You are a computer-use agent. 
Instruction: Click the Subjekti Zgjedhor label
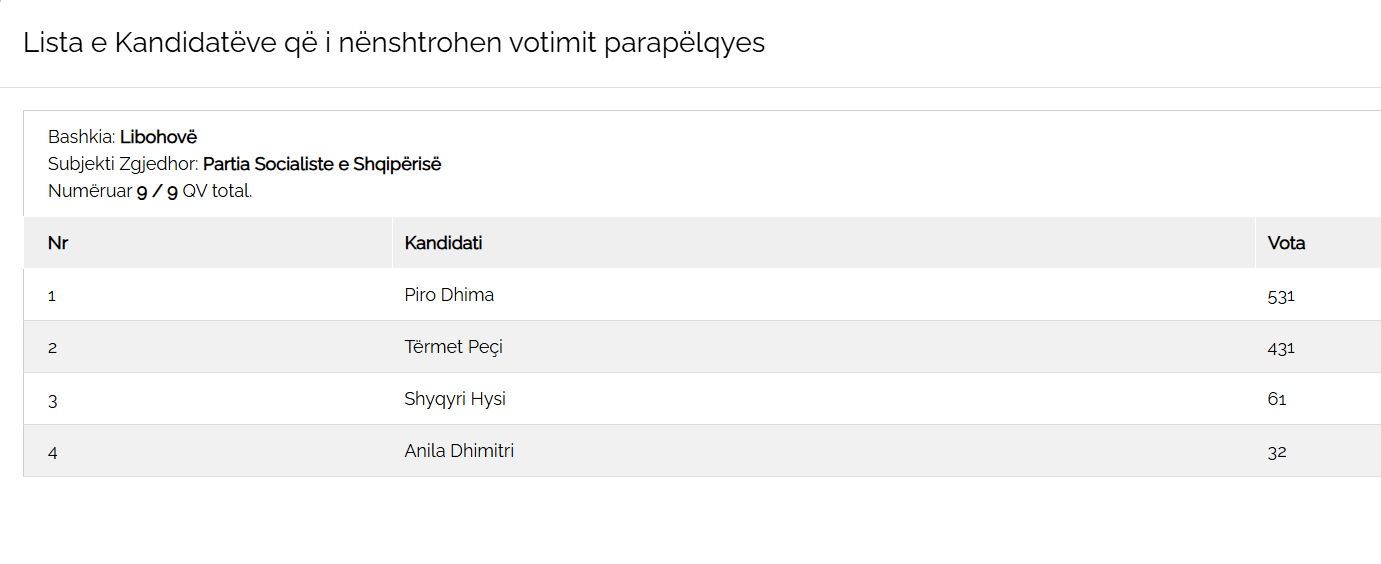click(x=123, y=164)
